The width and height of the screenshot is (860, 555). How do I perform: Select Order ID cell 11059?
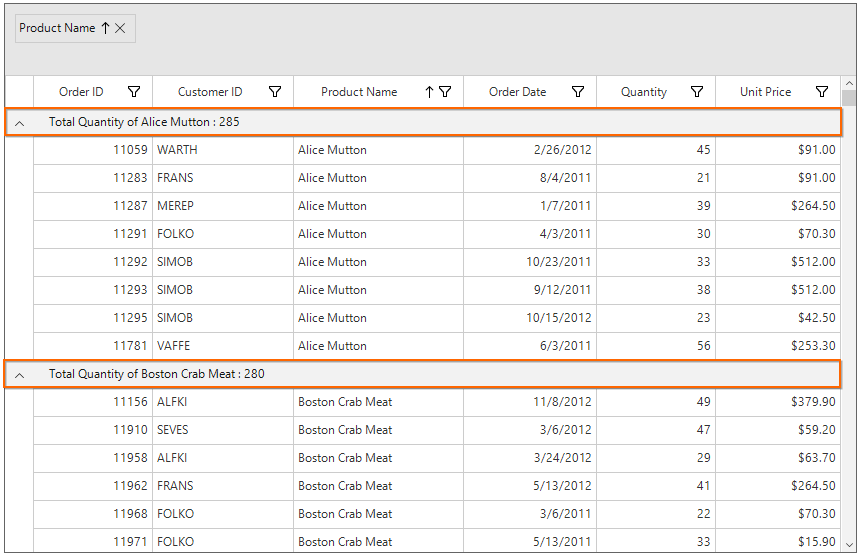(x=93, y=150)
